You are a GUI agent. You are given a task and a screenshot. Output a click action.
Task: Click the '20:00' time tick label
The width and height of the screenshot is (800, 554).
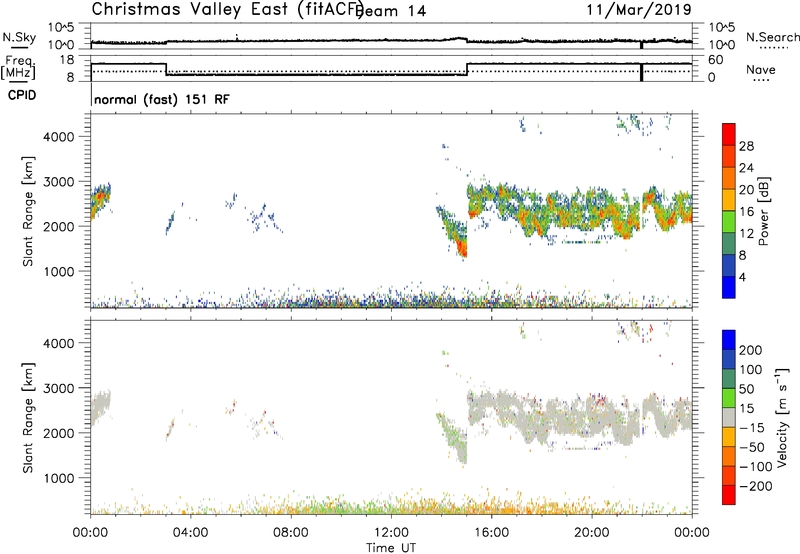point(592,533)
